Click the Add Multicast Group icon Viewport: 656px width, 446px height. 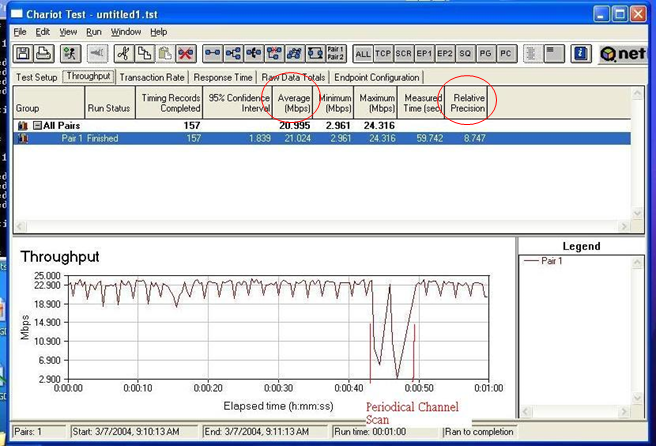click(233, 54)
